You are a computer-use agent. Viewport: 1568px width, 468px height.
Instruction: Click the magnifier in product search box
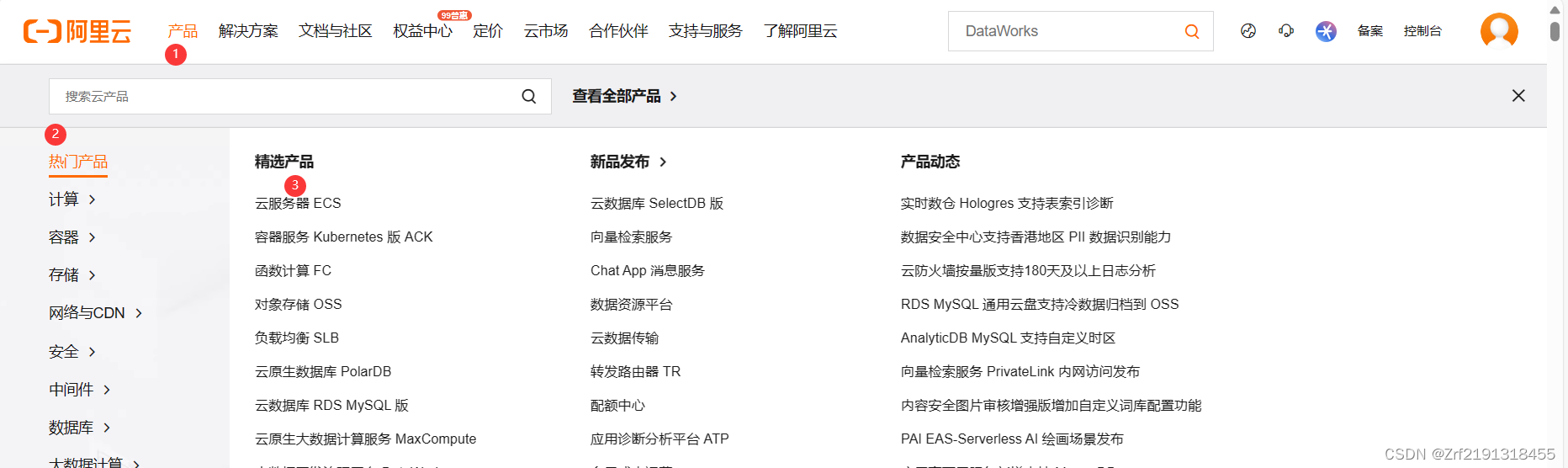pos(529,97)
